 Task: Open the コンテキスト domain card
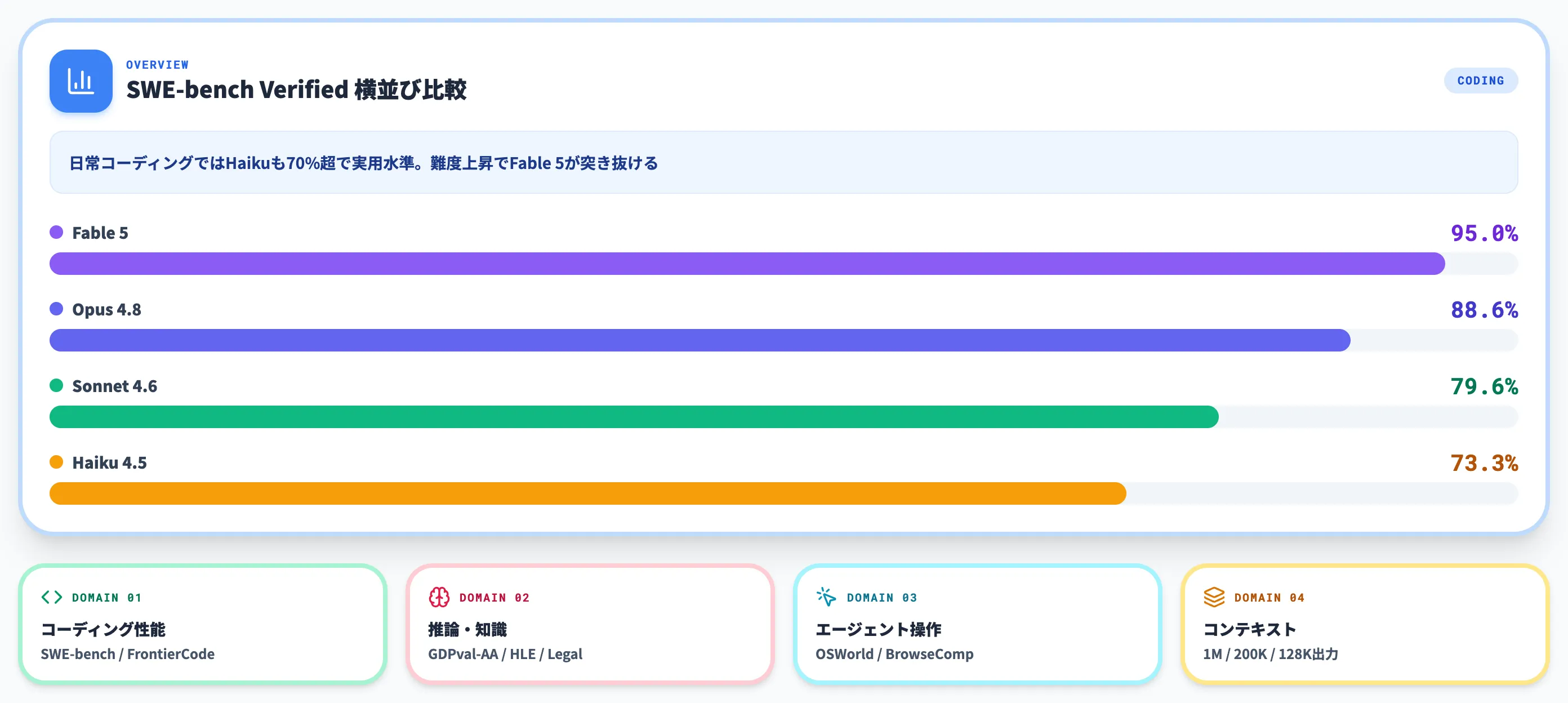[1365, 625]
